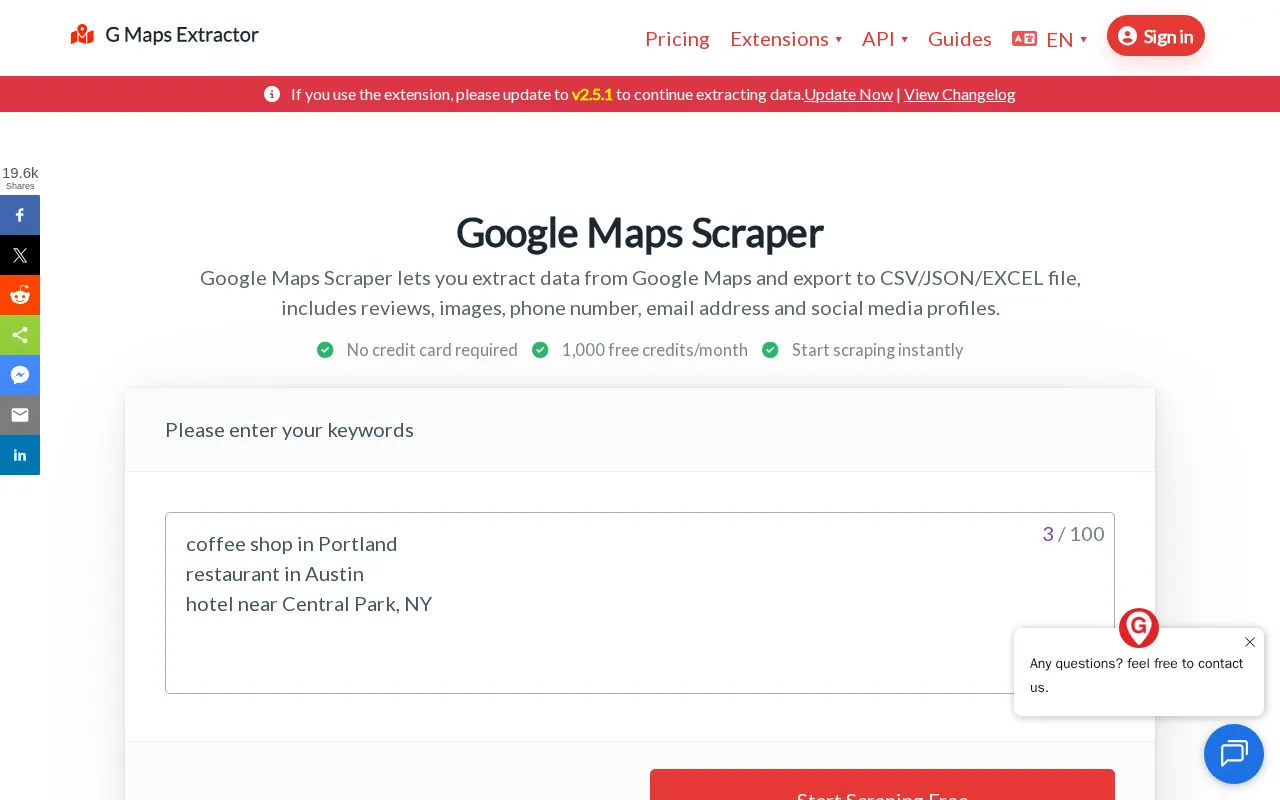Open the green ShareThis share icon
This screenshot has height=800, width=1280.
pyautogui.click(x=20, y=335)
